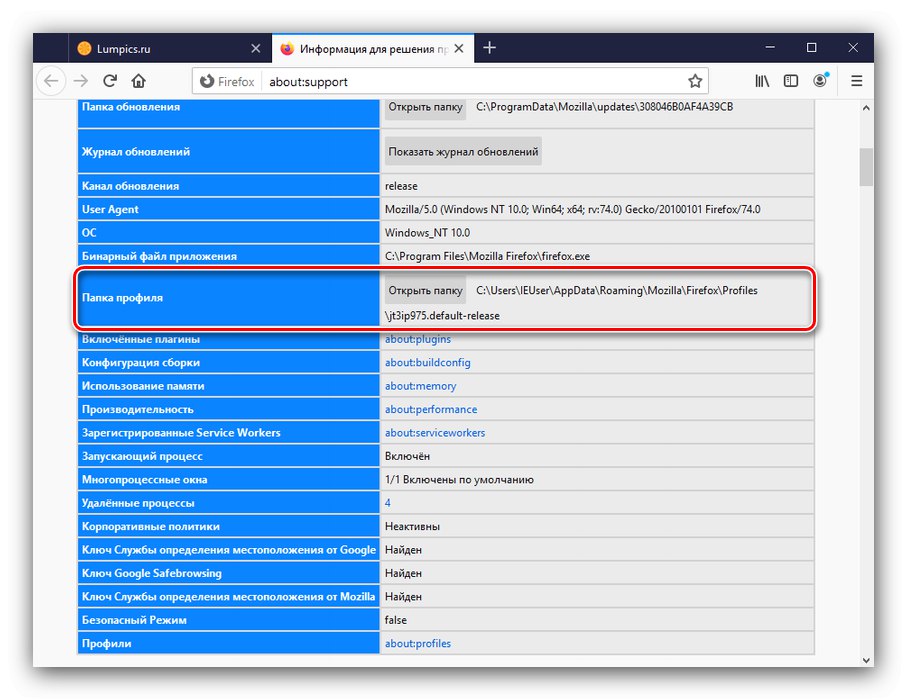Click the Windows_NT 10.0 value
907x700 pixels.
point(427,233)
